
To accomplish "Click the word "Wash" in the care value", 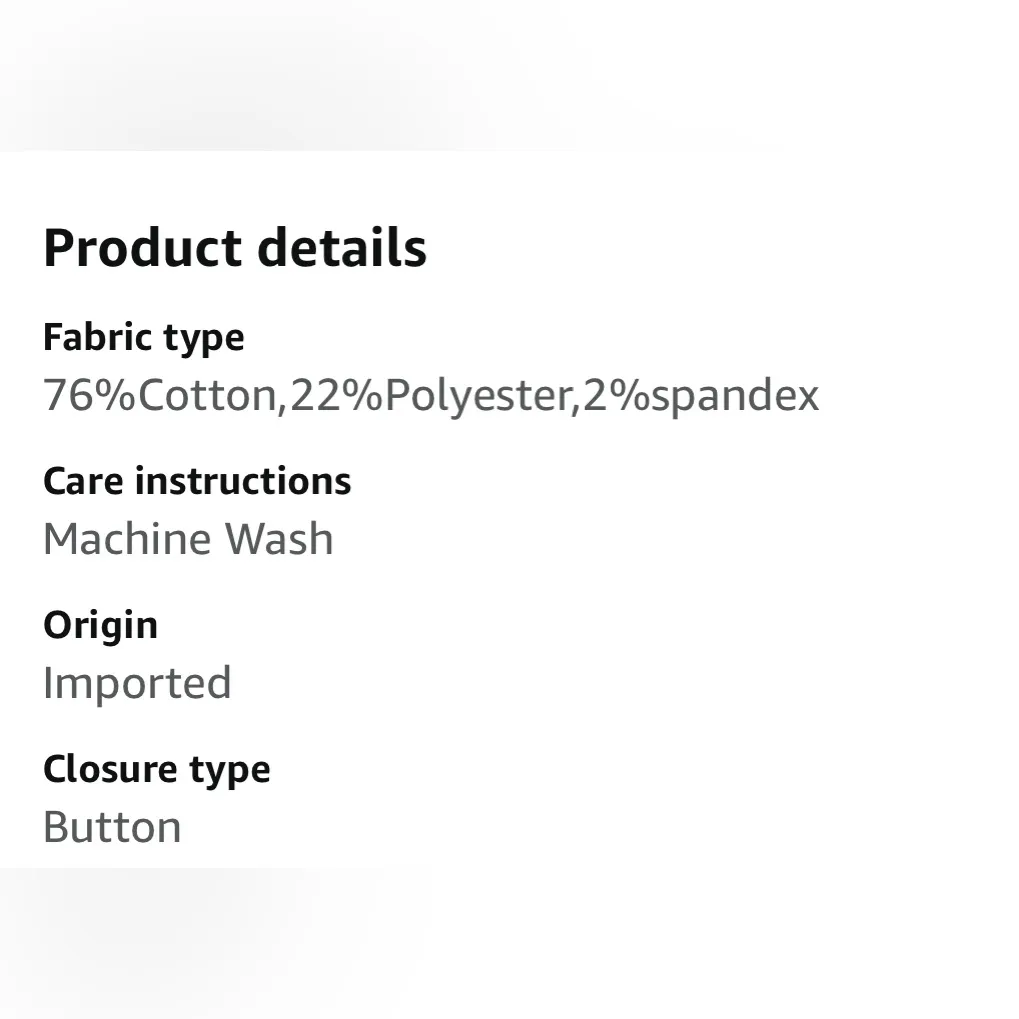I will pos(278,540).
